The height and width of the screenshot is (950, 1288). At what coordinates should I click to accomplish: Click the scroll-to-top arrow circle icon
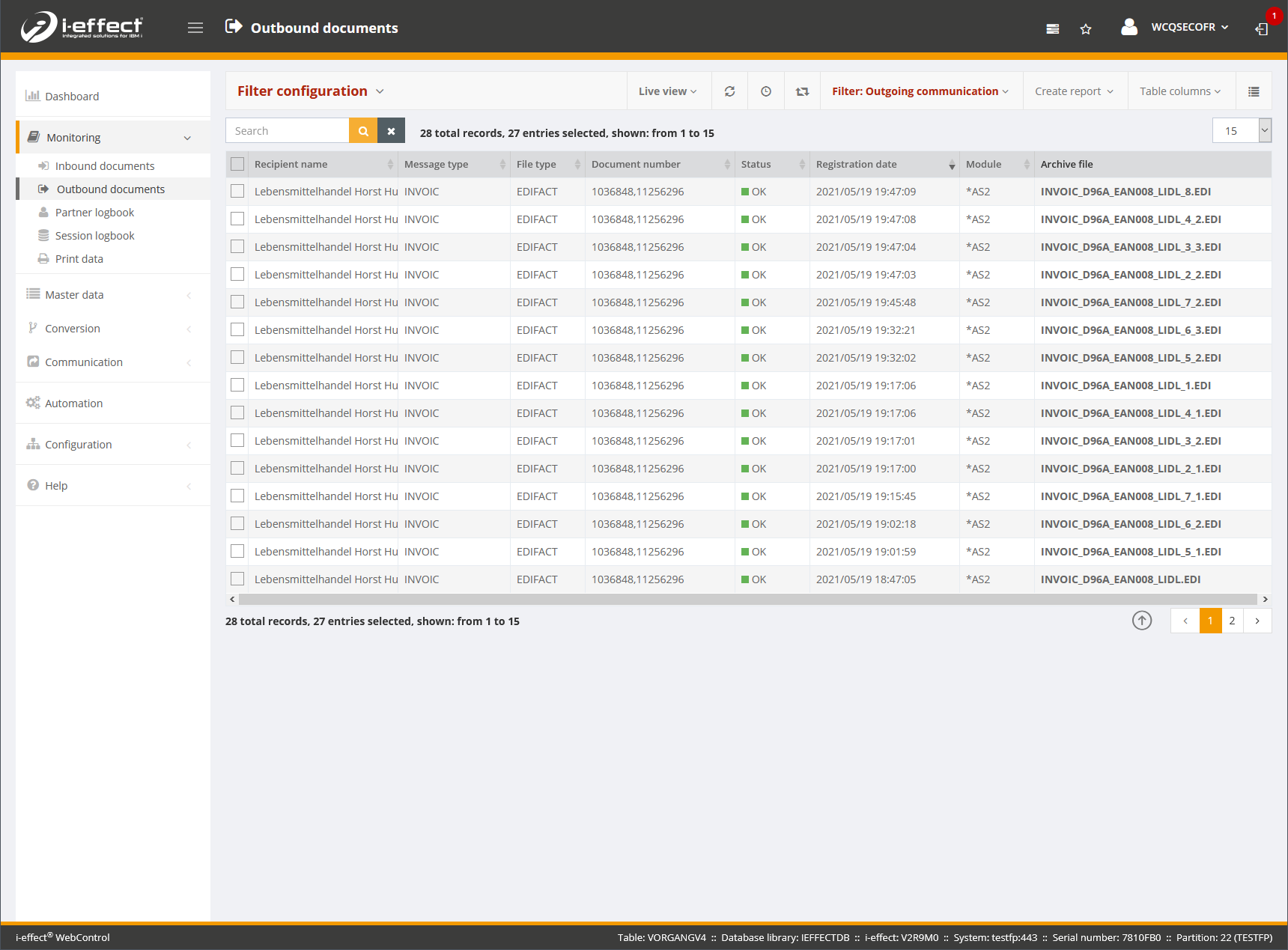click(1142, 621)
